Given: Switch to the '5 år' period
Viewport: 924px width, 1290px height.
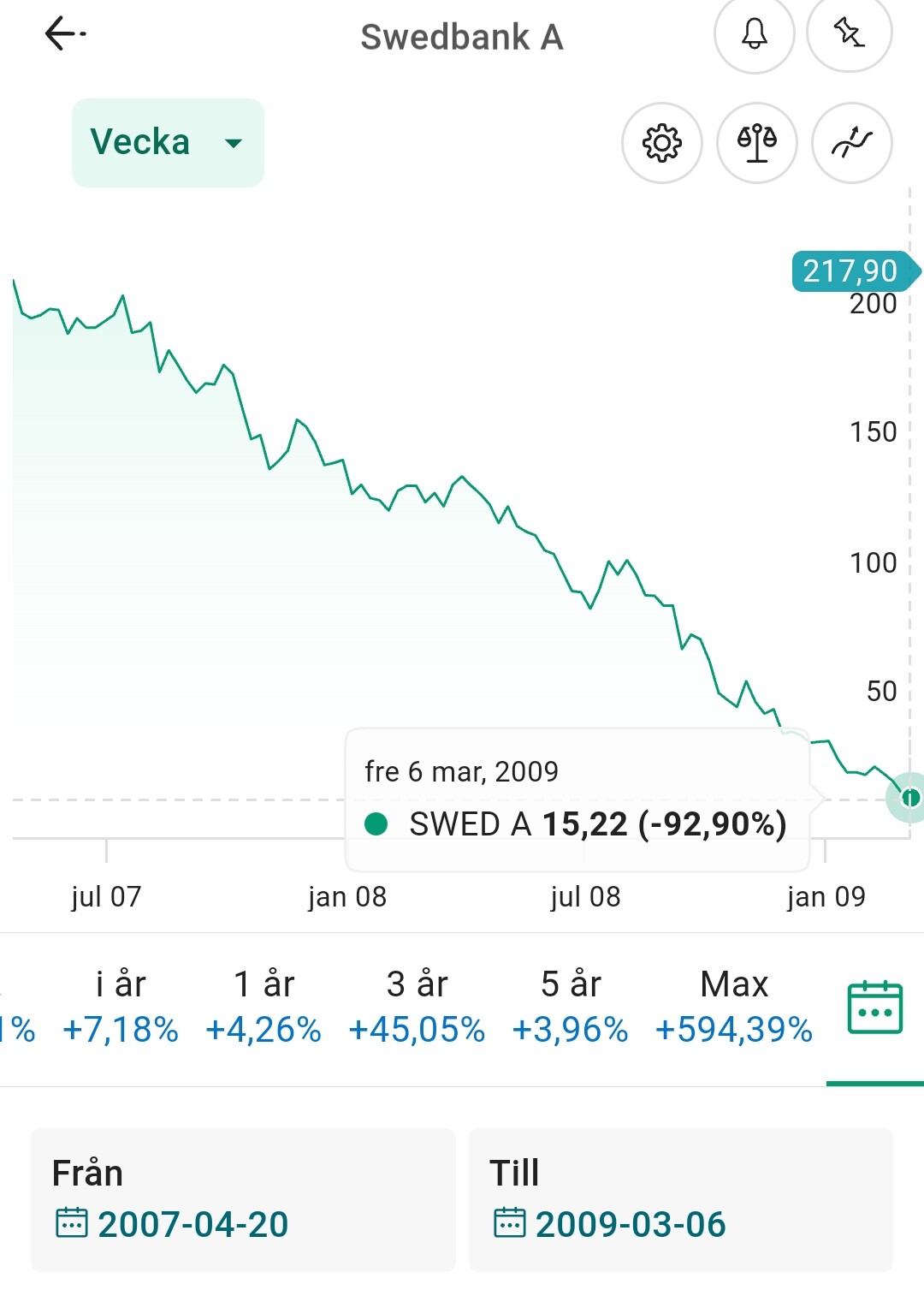Looking at the screenshot, I should [x=571, y=1007].
